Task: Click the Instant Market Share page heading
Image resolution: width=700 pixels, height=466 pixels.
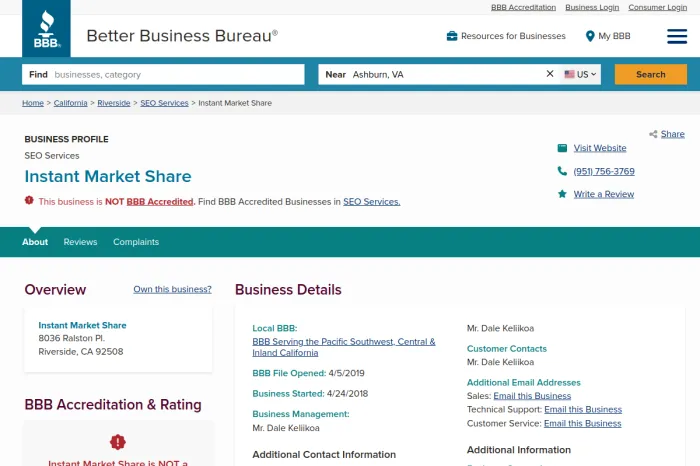Action: (x=108, y=176)
